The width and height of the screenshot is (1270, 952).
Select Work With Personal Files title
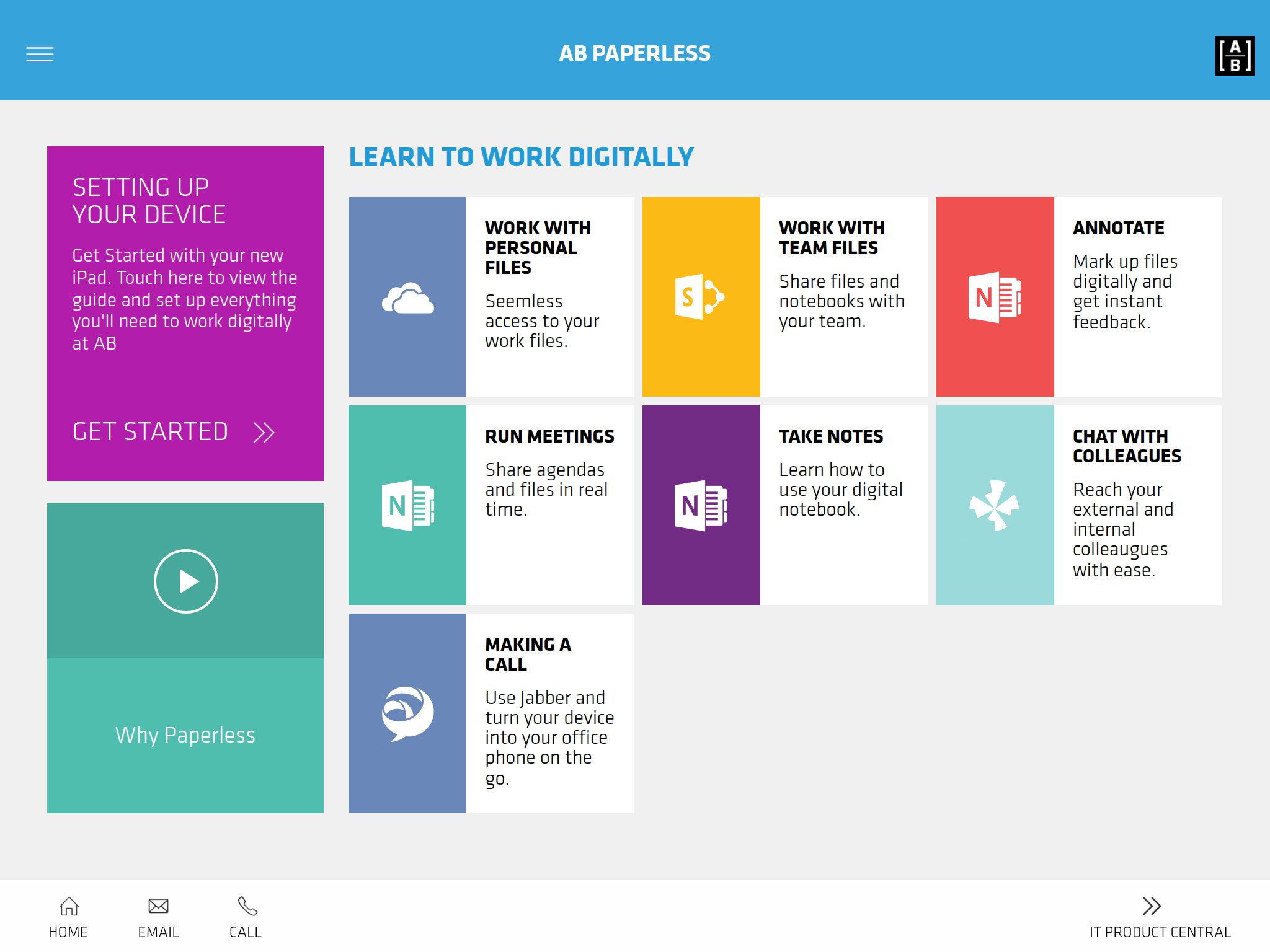538,247
